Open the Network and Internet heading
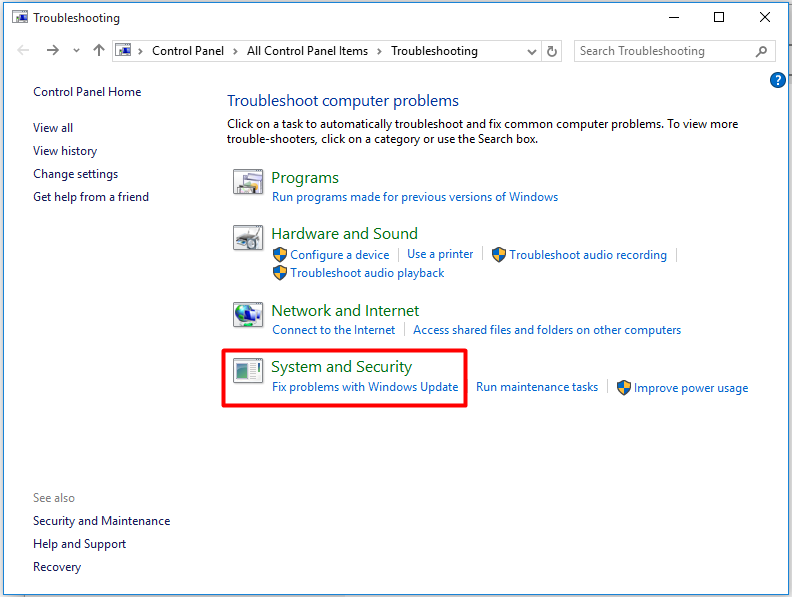792x597 pixels. click(345, 310)
